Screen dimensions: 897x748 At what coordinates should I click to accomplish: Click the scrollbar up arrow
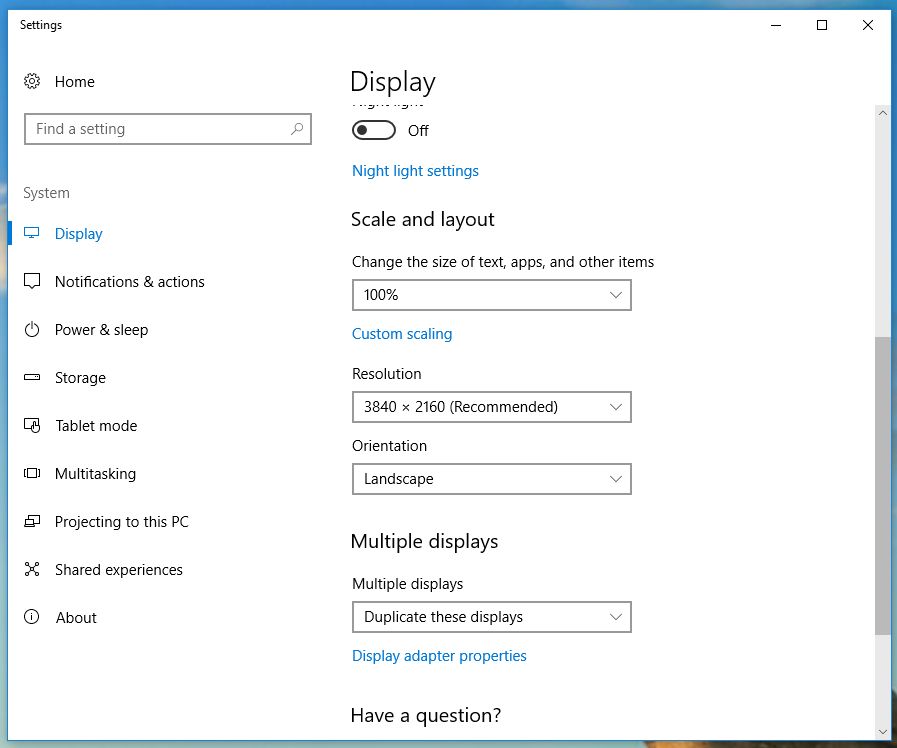point(883,113)
